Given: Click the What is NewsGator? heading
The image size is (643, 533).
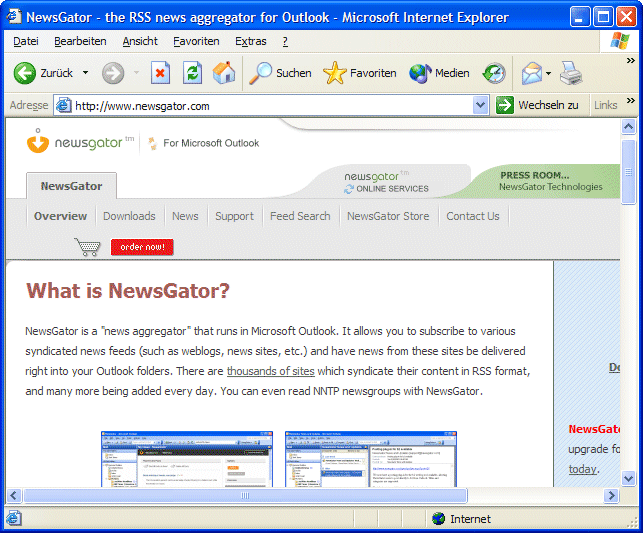Looking at the screenshot, I should click(128, 291).
